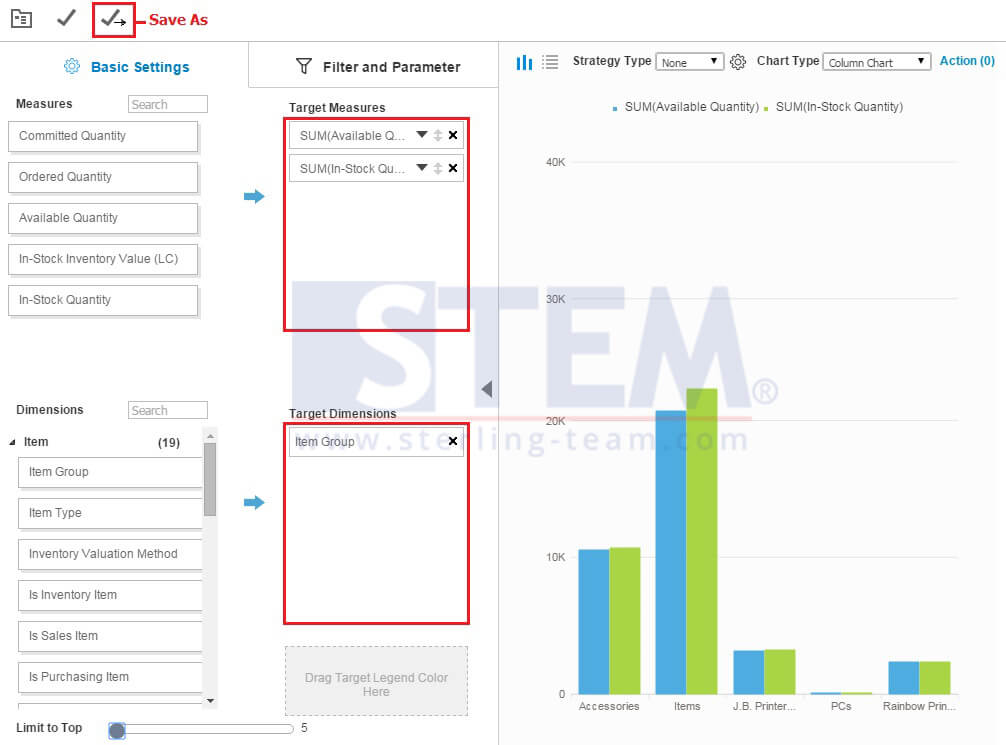
Task: Open aggregation dropdown for SUM(In-Stock Qu...
Action: pyautogui.click(x=422, y=167)
